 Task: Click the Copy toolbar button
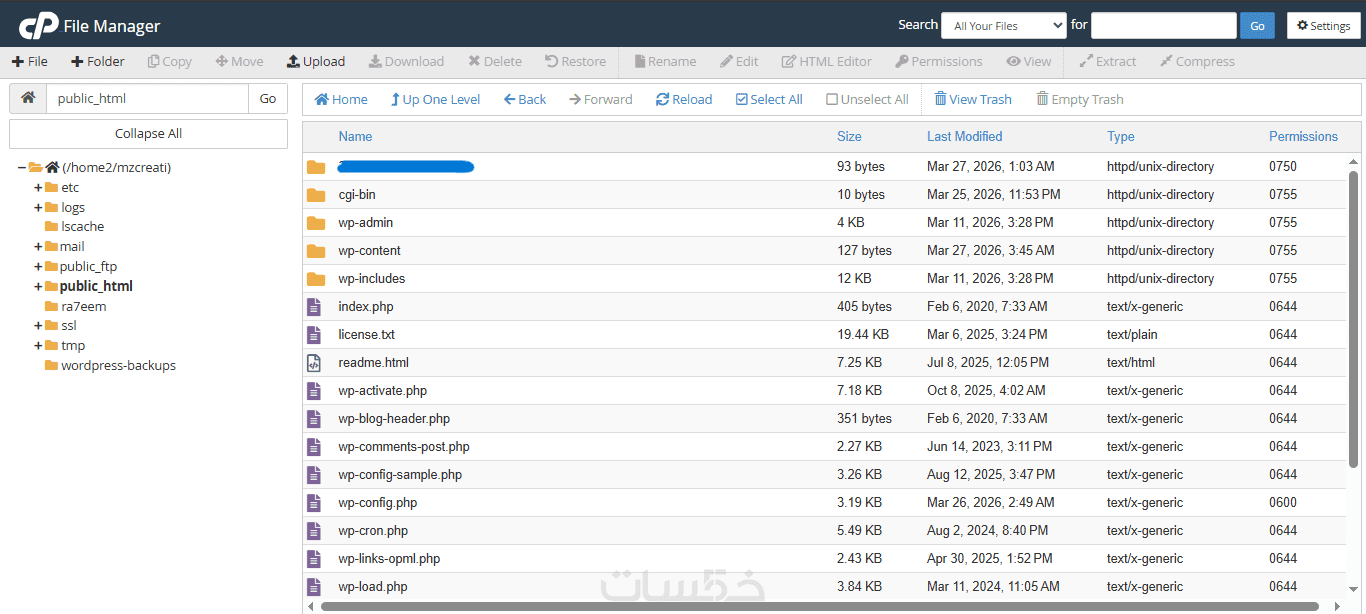(170, 61)
